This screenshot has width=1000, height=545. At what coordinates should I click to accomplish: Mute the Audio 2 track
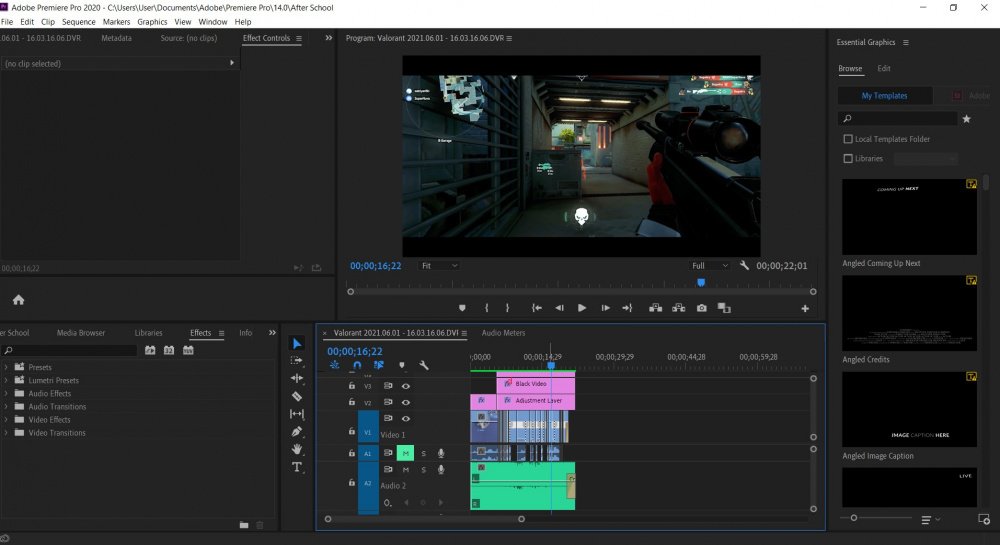pyautogui.click(x=406, y=470)
